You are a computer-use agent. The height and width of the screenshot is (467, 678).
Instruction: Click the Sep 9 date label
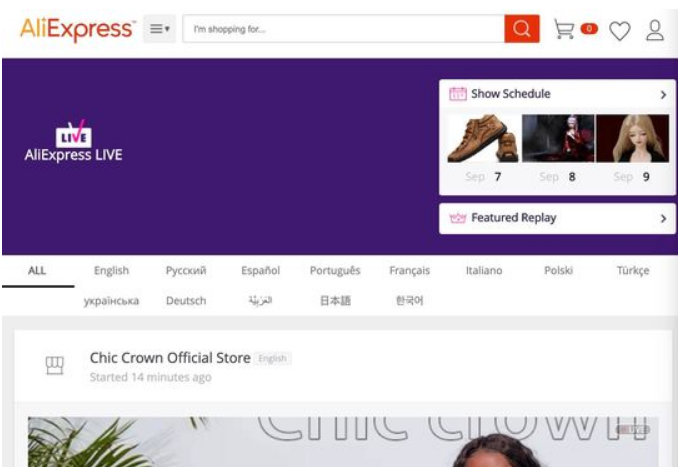point(632,177)
